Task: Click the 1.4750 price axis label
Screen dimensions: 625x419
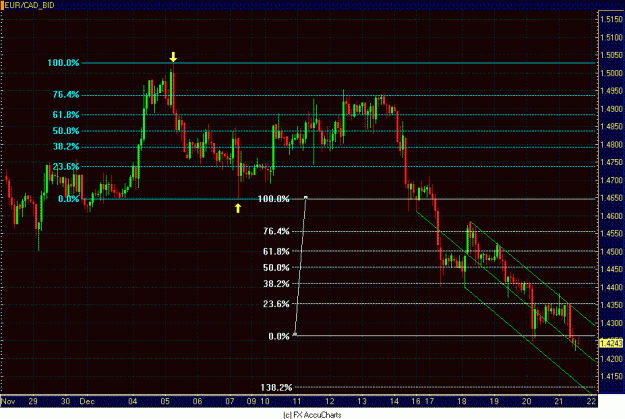Action: 611,162
